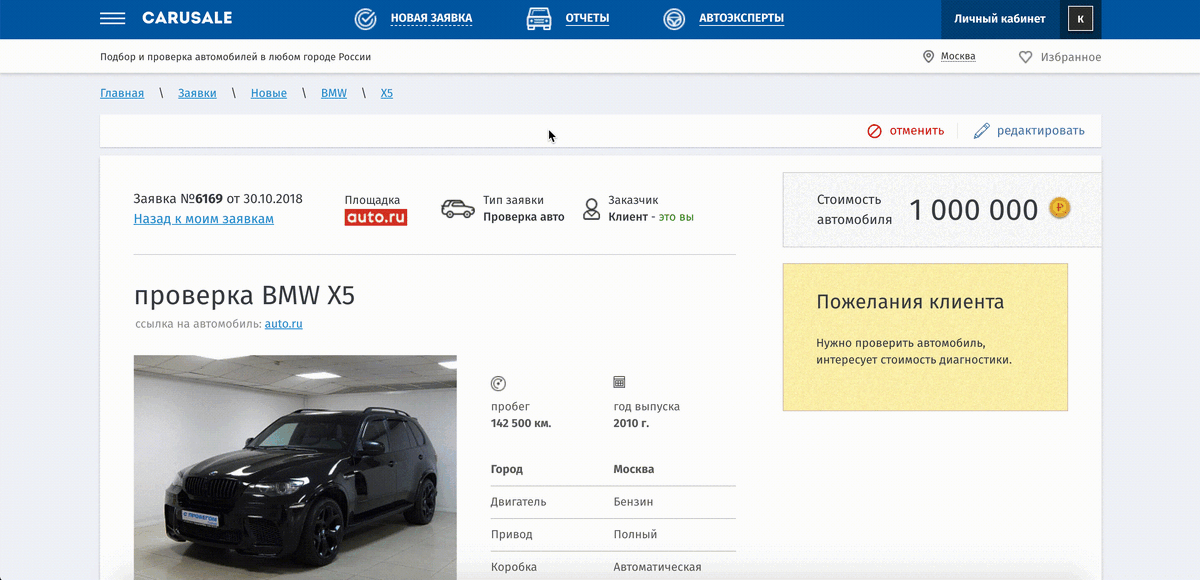This screenshot has width=1200, height=580.
Task: Change the city Москва
Action: pyautogui.click(x=958, y=57)
